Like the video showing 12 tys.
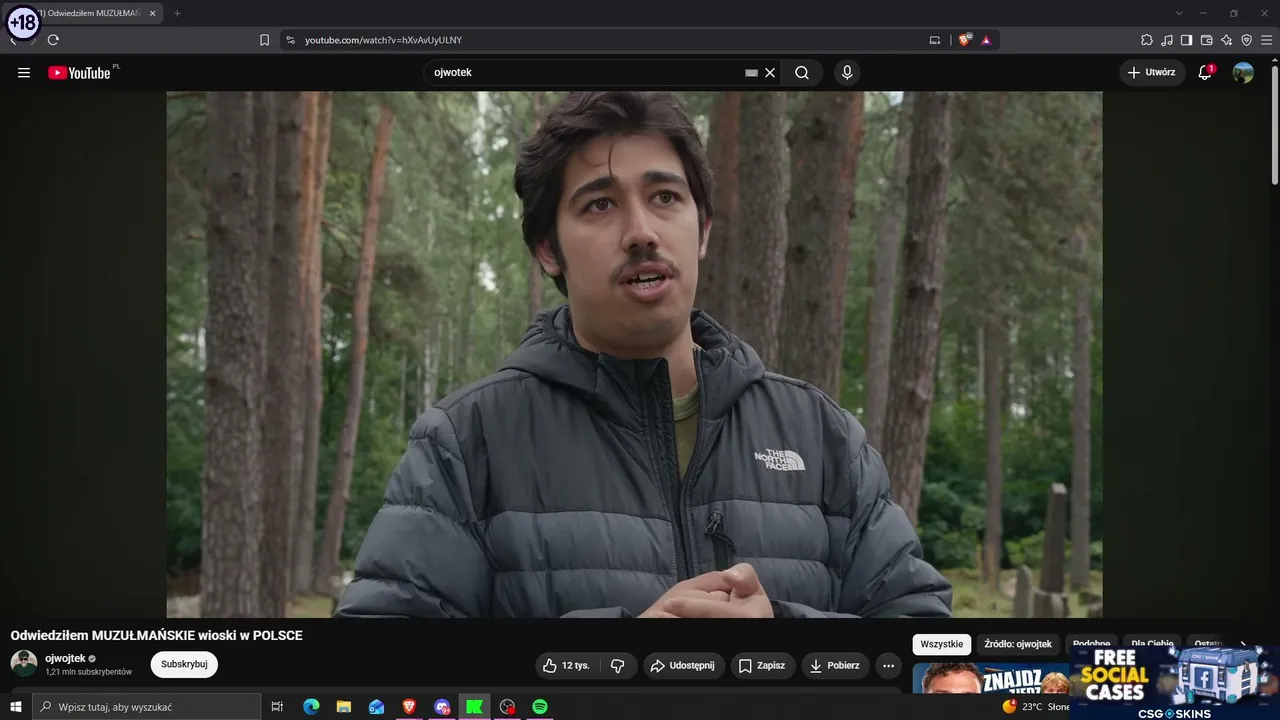 coord(566,665)
